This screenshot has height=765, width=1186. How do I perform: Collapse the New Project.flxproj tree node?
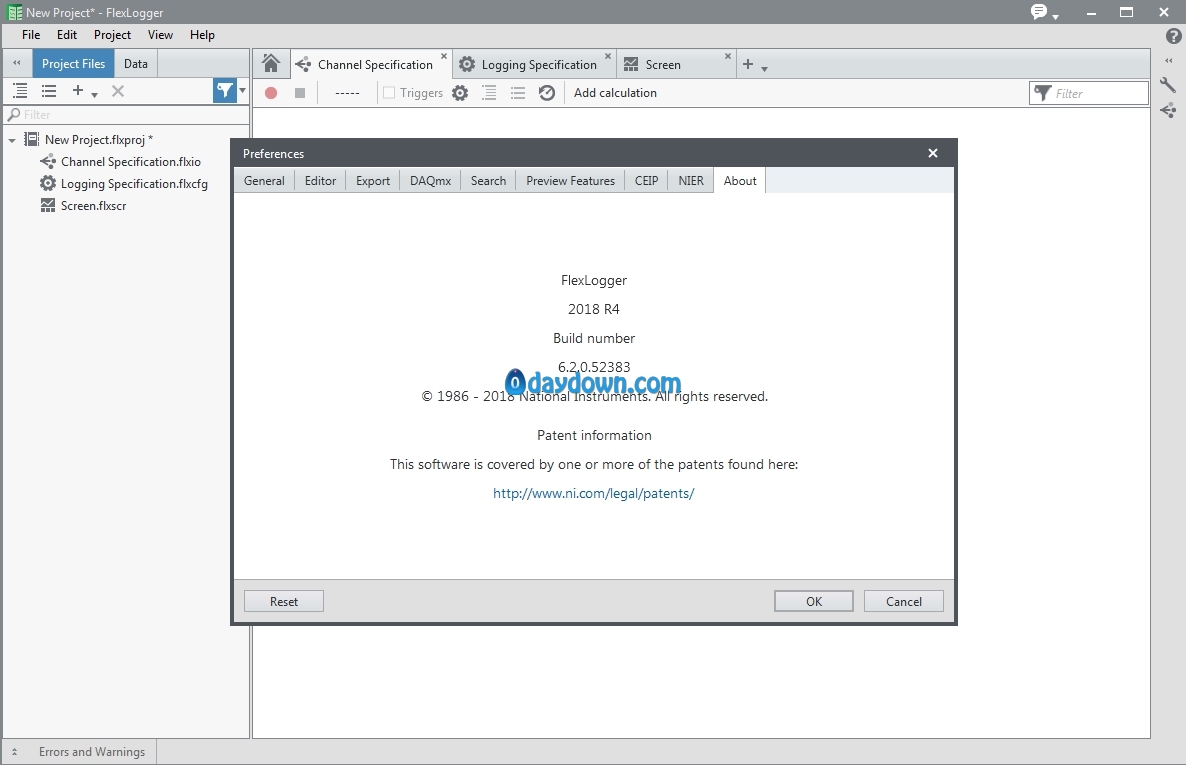12,141
